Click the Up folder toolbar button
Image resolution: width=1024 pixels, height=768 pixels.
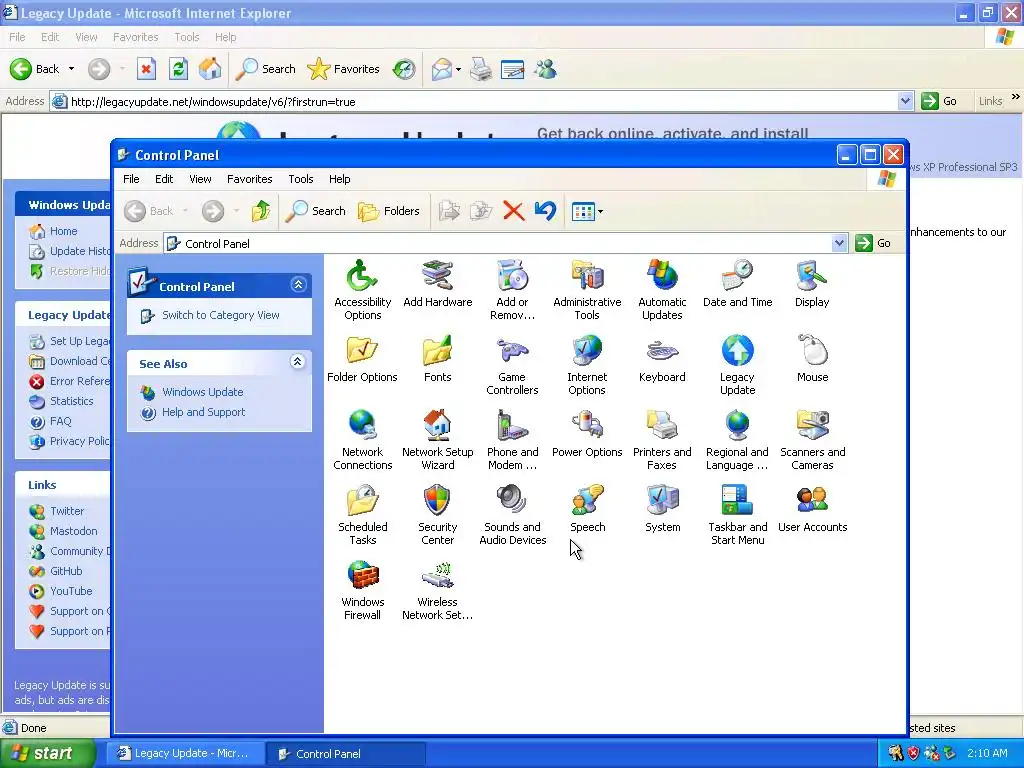point(261,211)
